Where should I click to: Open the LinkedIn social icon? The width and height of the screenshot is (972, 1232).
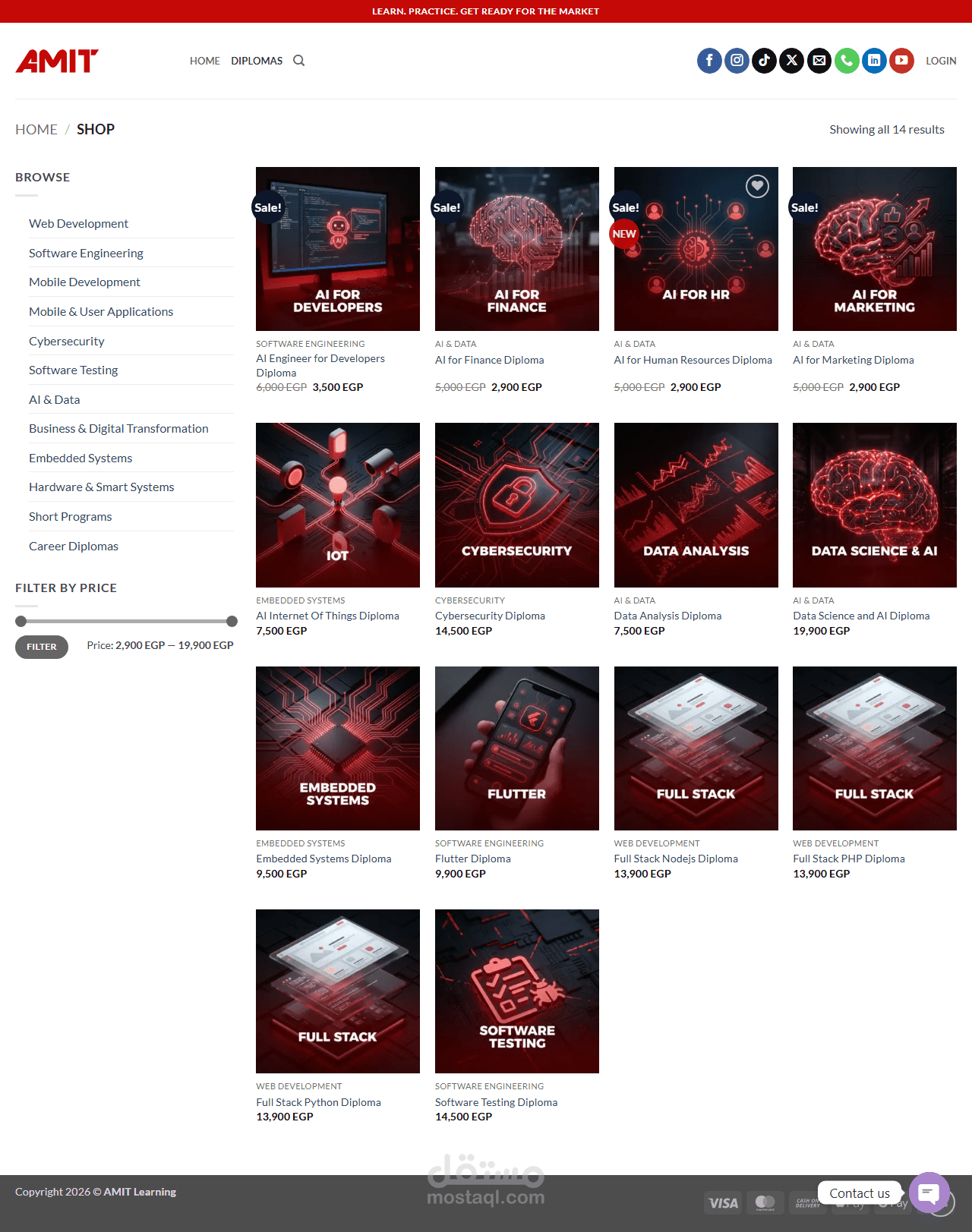[874, 61]
